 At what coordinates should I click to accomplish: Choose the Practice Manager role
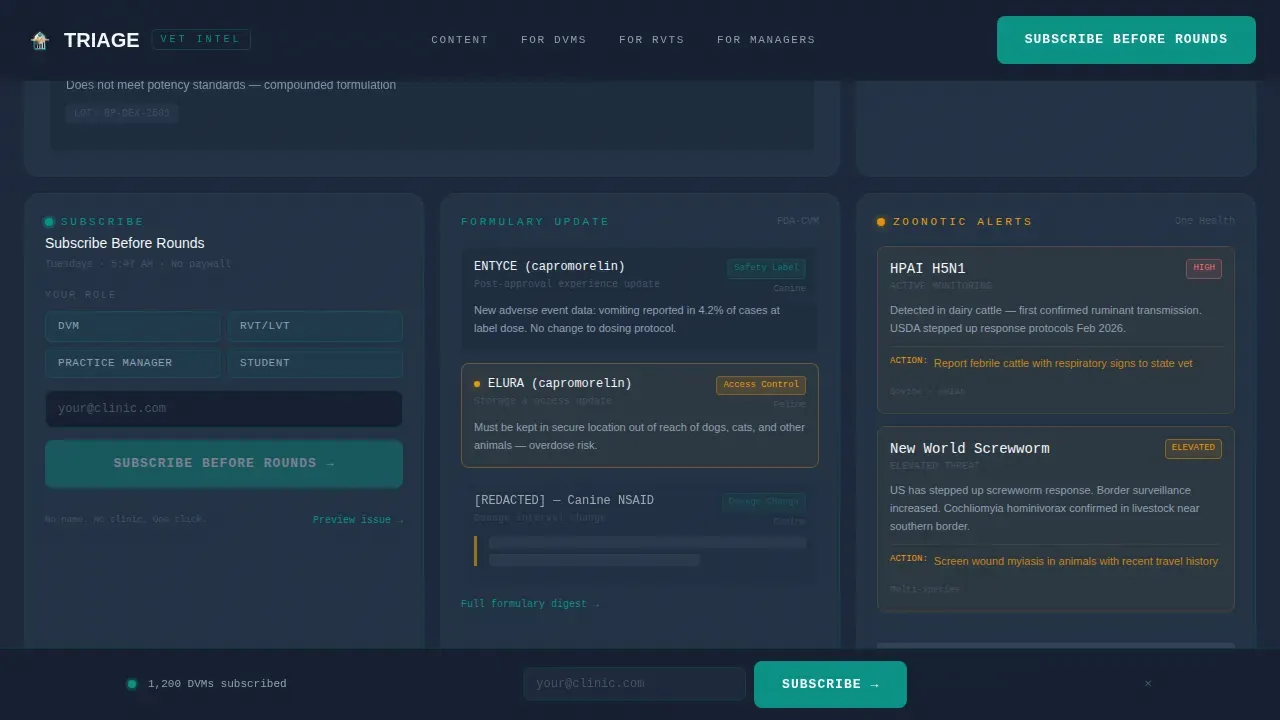(133, 363)
